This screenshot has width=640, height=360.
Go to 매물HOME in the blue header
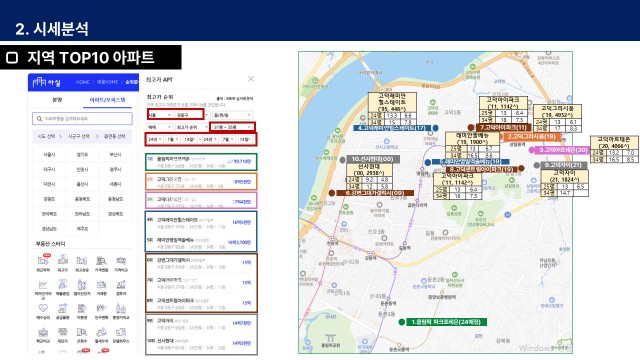pyautogui.click(x=107, y=82)
